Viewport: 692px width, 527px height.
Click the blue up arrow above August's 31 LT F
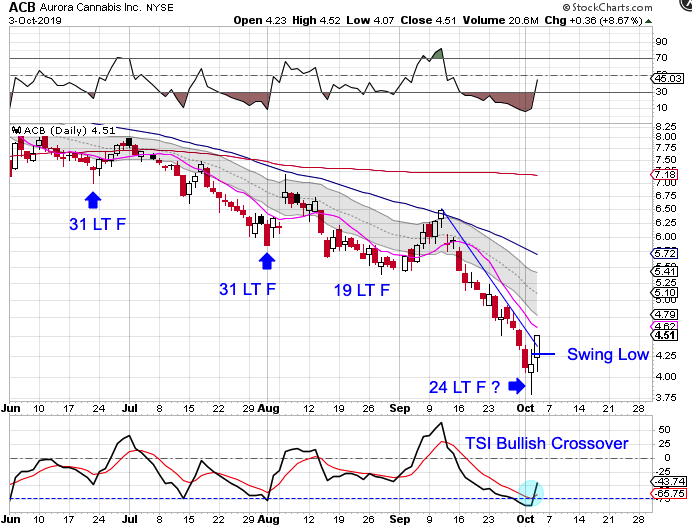click(267, 261)
